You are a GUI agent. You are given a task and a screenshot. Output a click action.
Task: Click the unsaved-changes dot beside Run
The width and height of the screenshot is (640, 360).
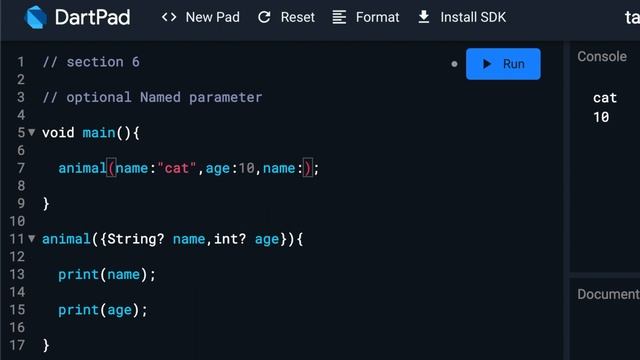point(454,64)
